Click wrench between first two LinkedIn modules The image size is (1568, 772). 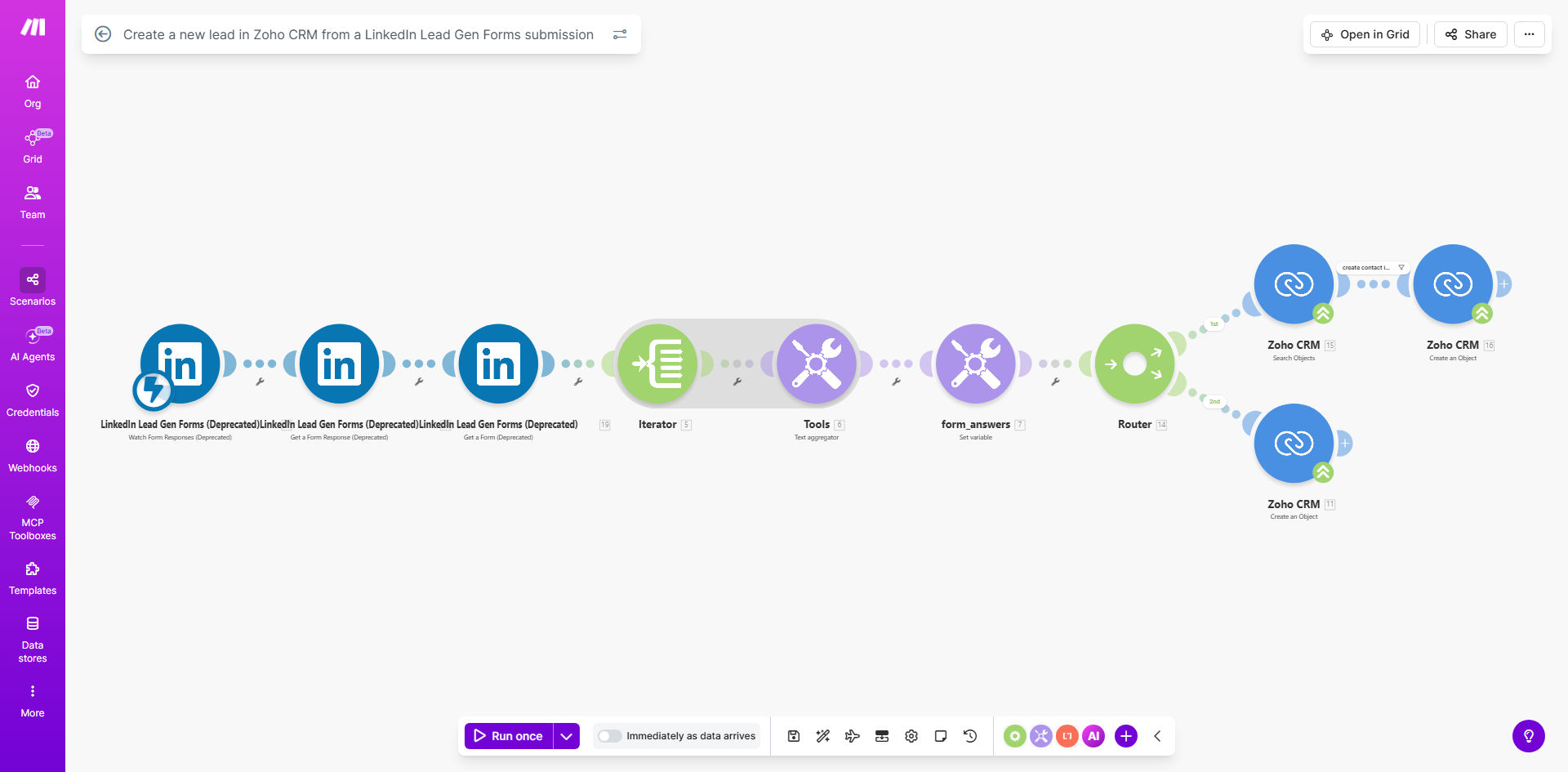click(x=260, y=382)
